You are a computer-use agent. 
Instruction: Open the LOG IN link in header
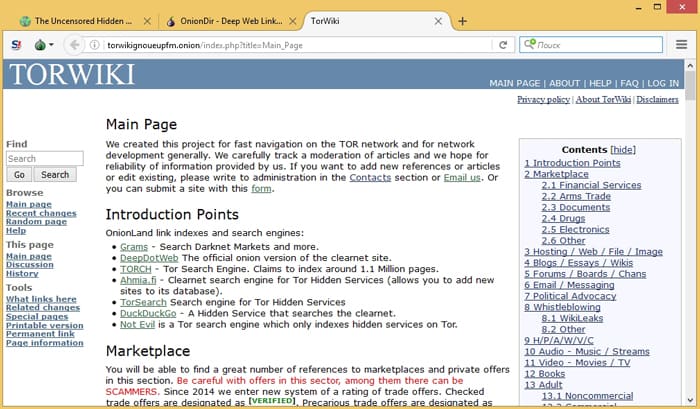click(x=663, y=83)
